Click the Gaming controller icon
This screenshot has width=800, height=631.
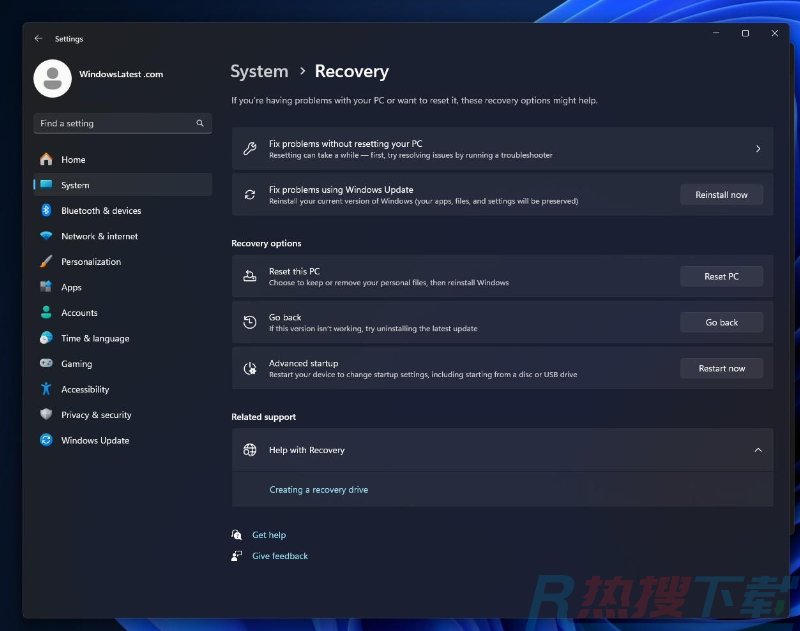point(46,363)
